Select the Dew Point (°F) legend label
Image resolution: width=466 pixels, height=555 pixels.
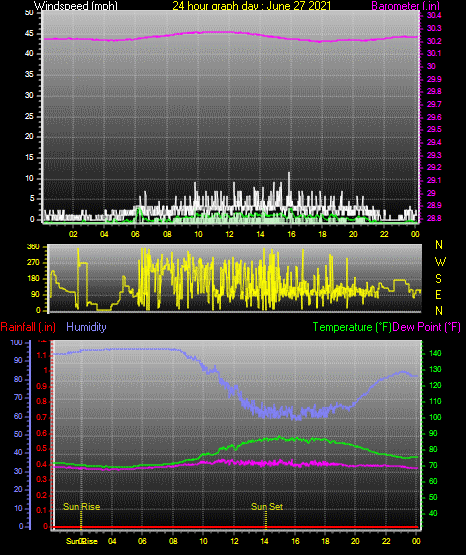click(427, 327)
